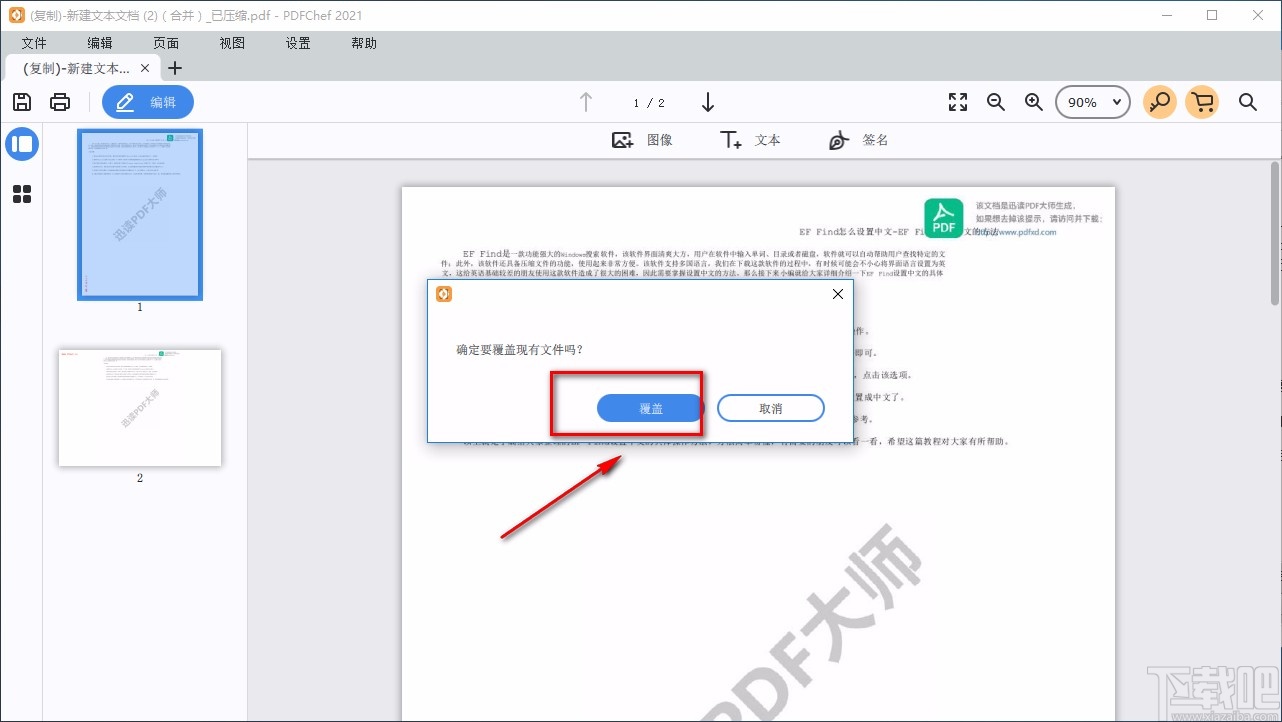Image resolution: width=1282 pixels, height=722 pixels.
Task: Switch to fullscreen view mode
Action: pos(957,101)
